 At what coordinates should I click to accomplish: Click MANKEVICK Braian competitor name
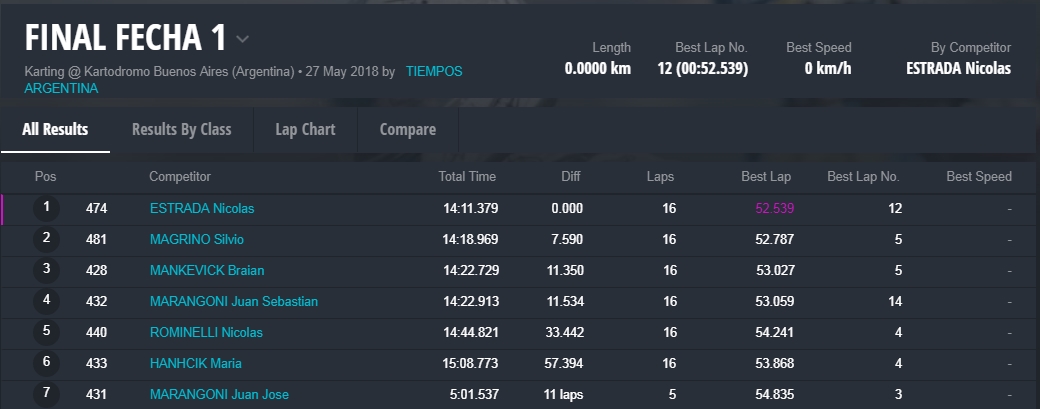(x=206, y=271)
